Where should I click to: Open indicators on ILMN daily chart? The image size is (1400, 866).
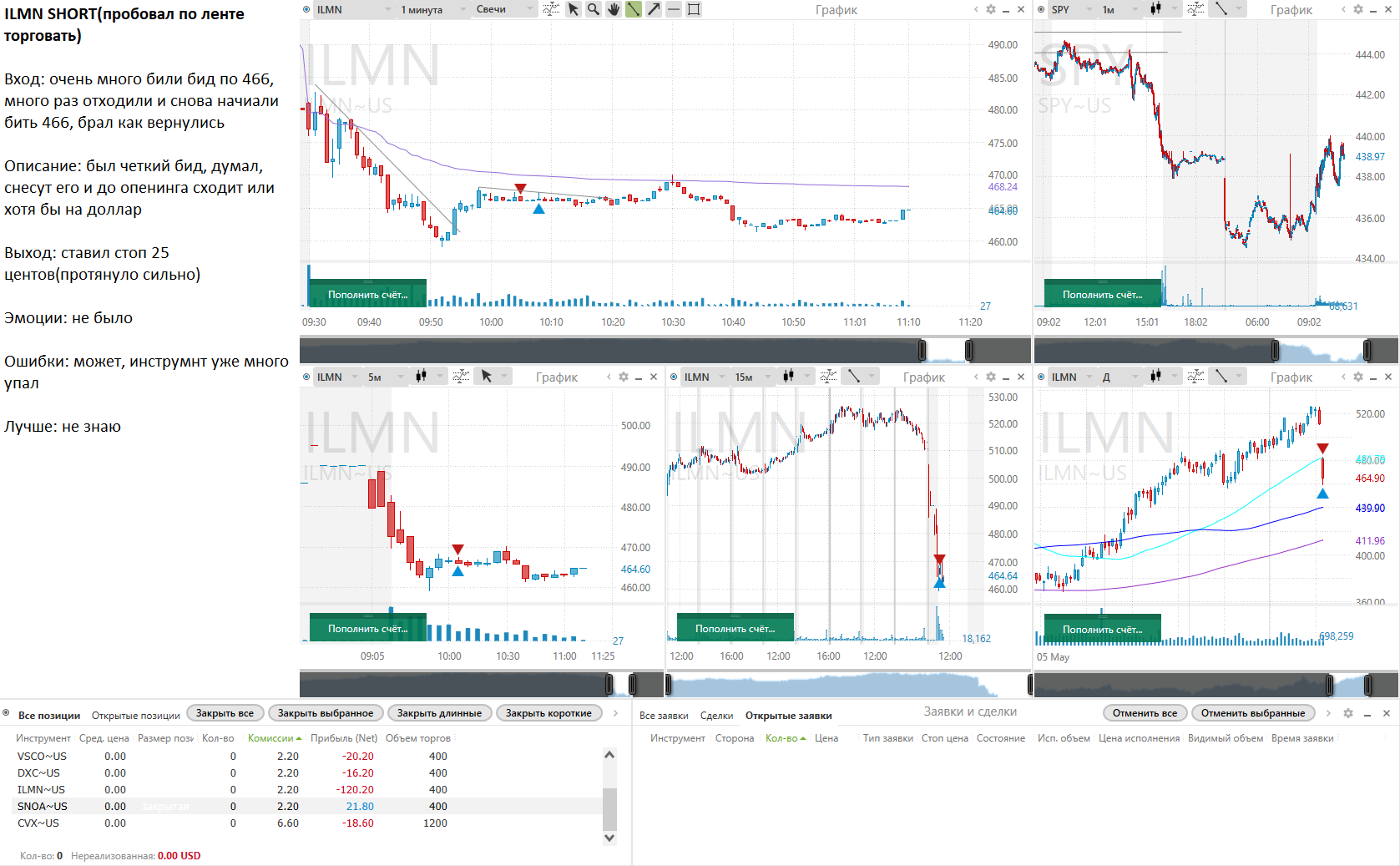tap(1195, 377)
